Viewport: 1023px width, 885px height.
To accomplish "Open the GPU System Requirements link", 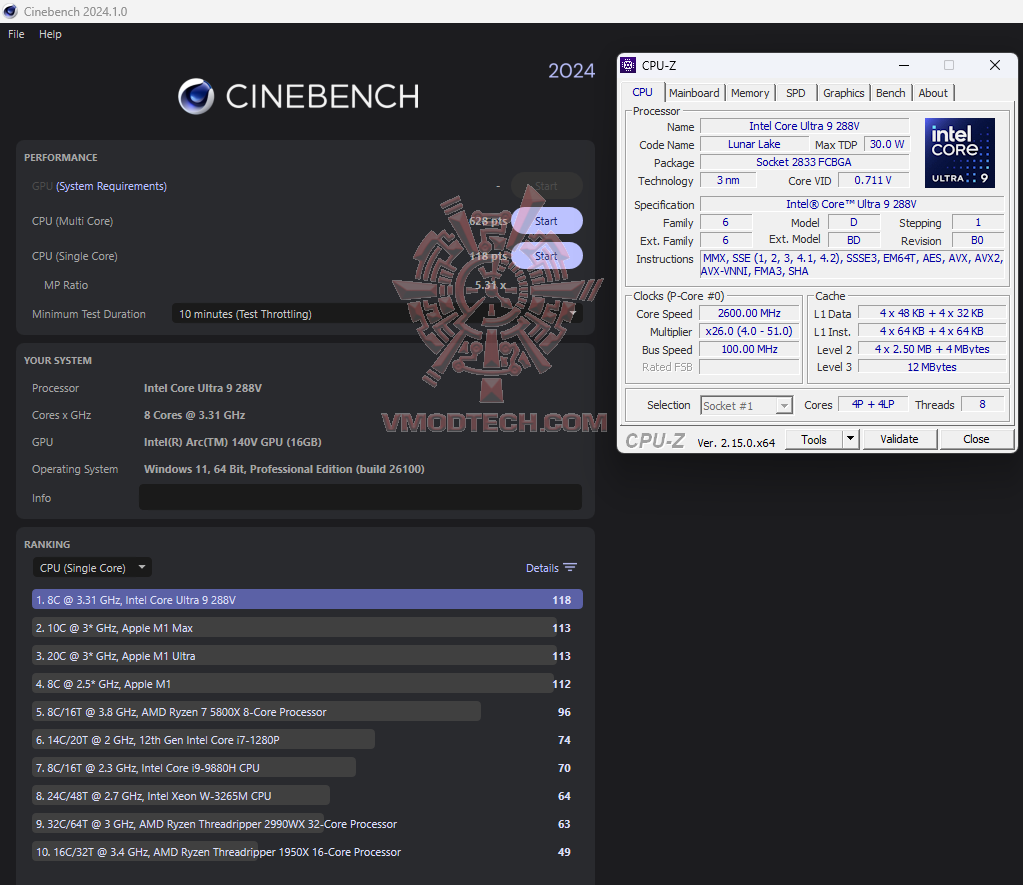I will (x=111, y=186).
